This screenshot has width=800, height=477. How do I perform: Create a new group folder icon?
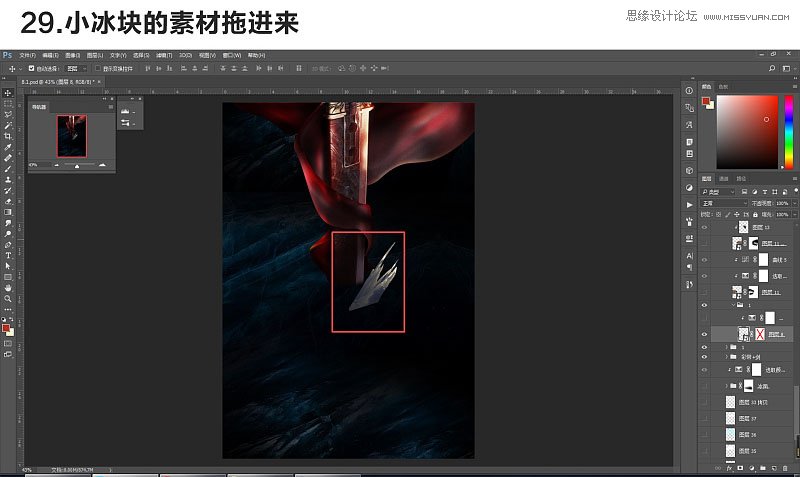[763, 468]
